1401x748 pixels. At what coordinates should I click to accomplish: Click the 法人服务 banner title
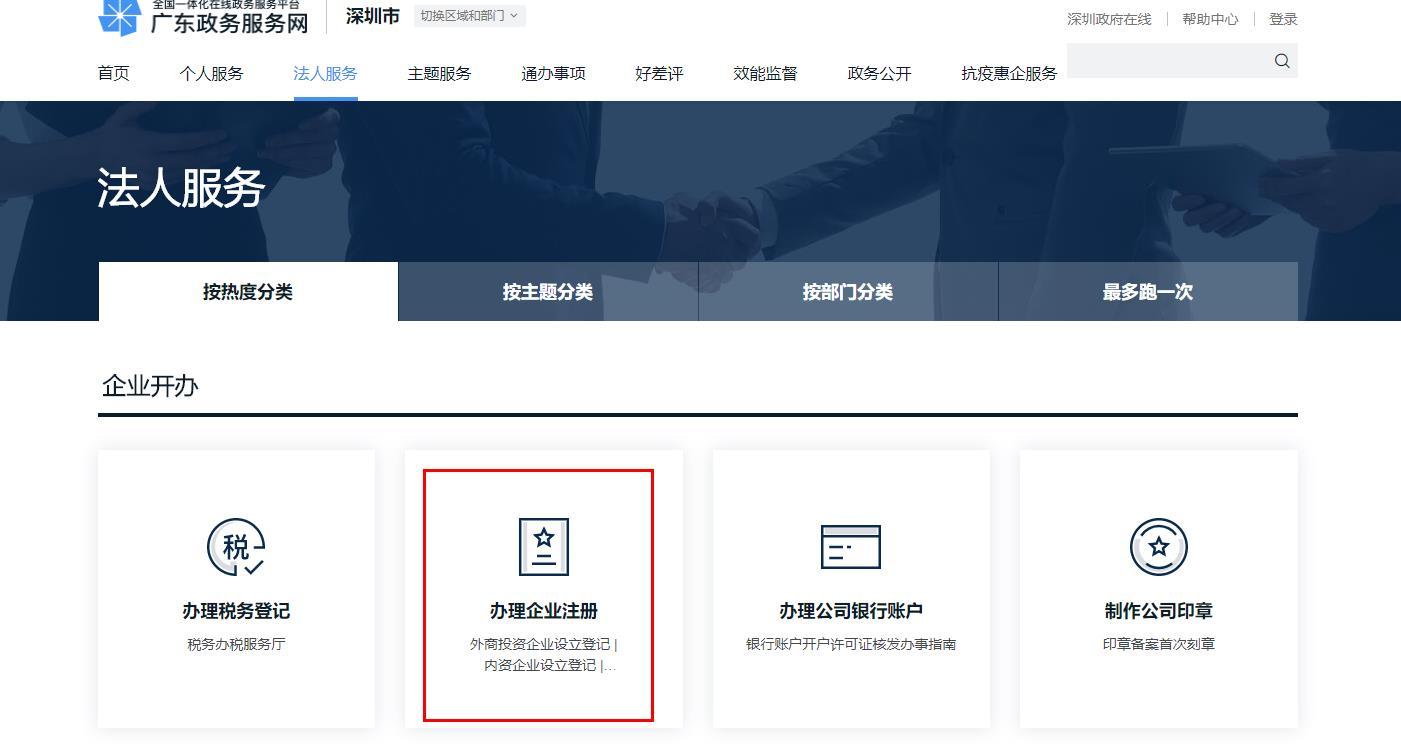(181, 188)
